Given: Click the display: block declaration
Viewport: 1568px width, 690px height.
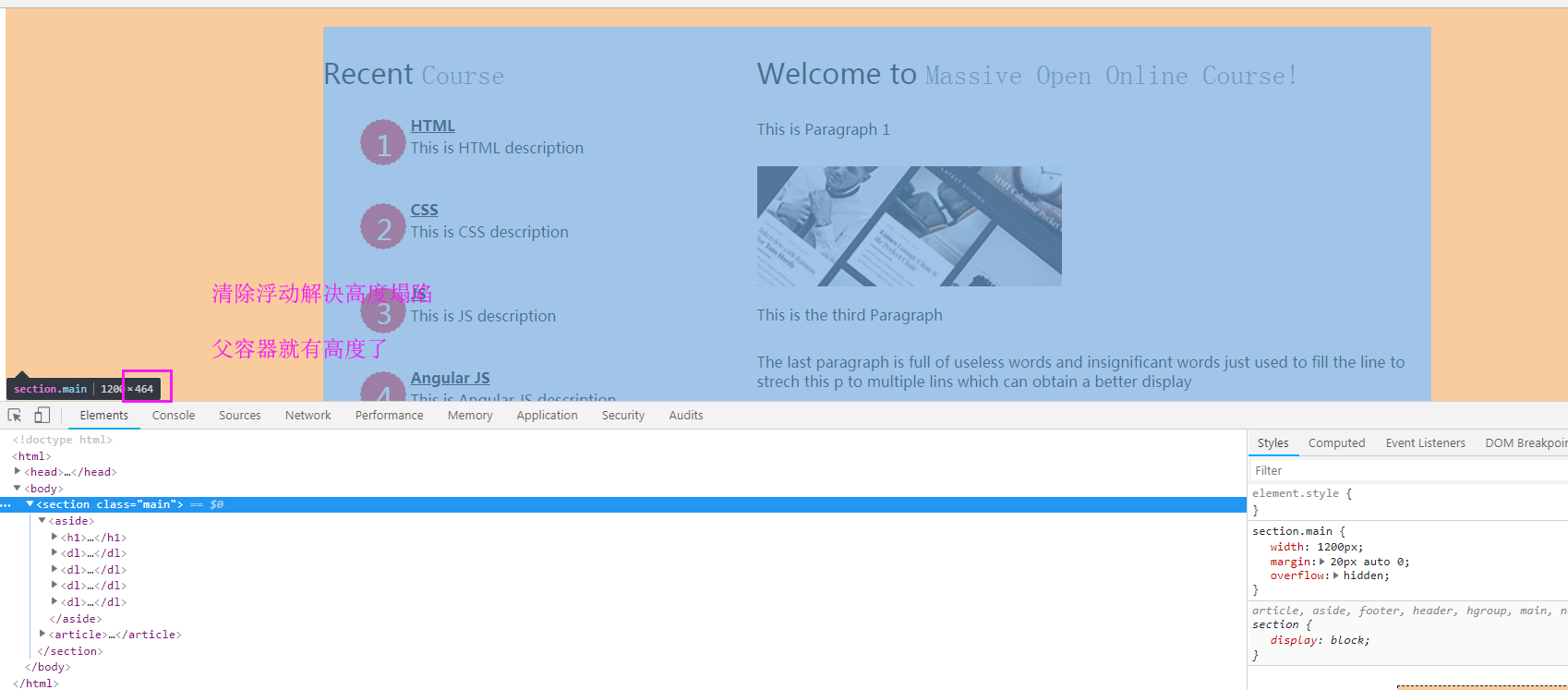Looking at the screenshot, I should [1320, 641].
